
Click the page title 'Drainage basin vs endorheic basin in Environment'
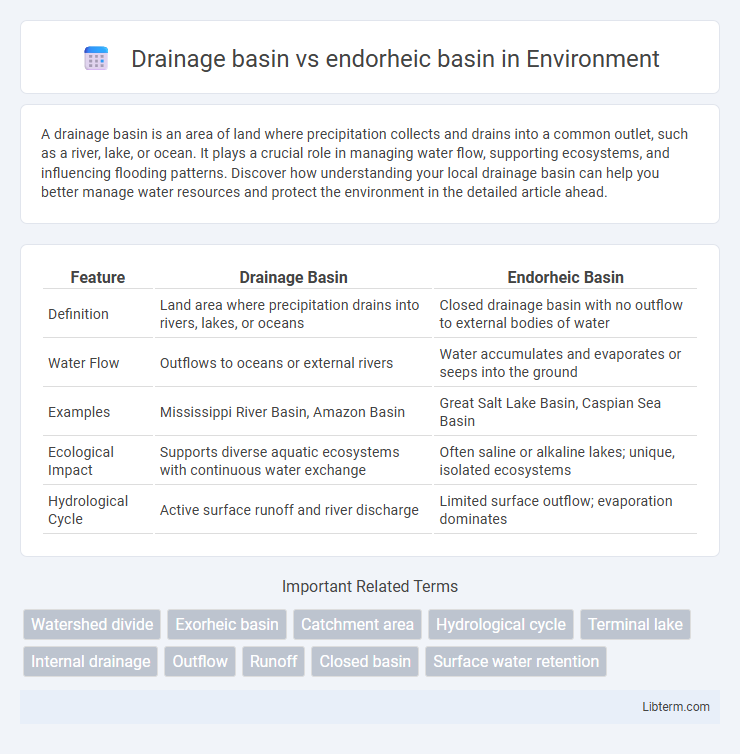click(x=395, y=59)
